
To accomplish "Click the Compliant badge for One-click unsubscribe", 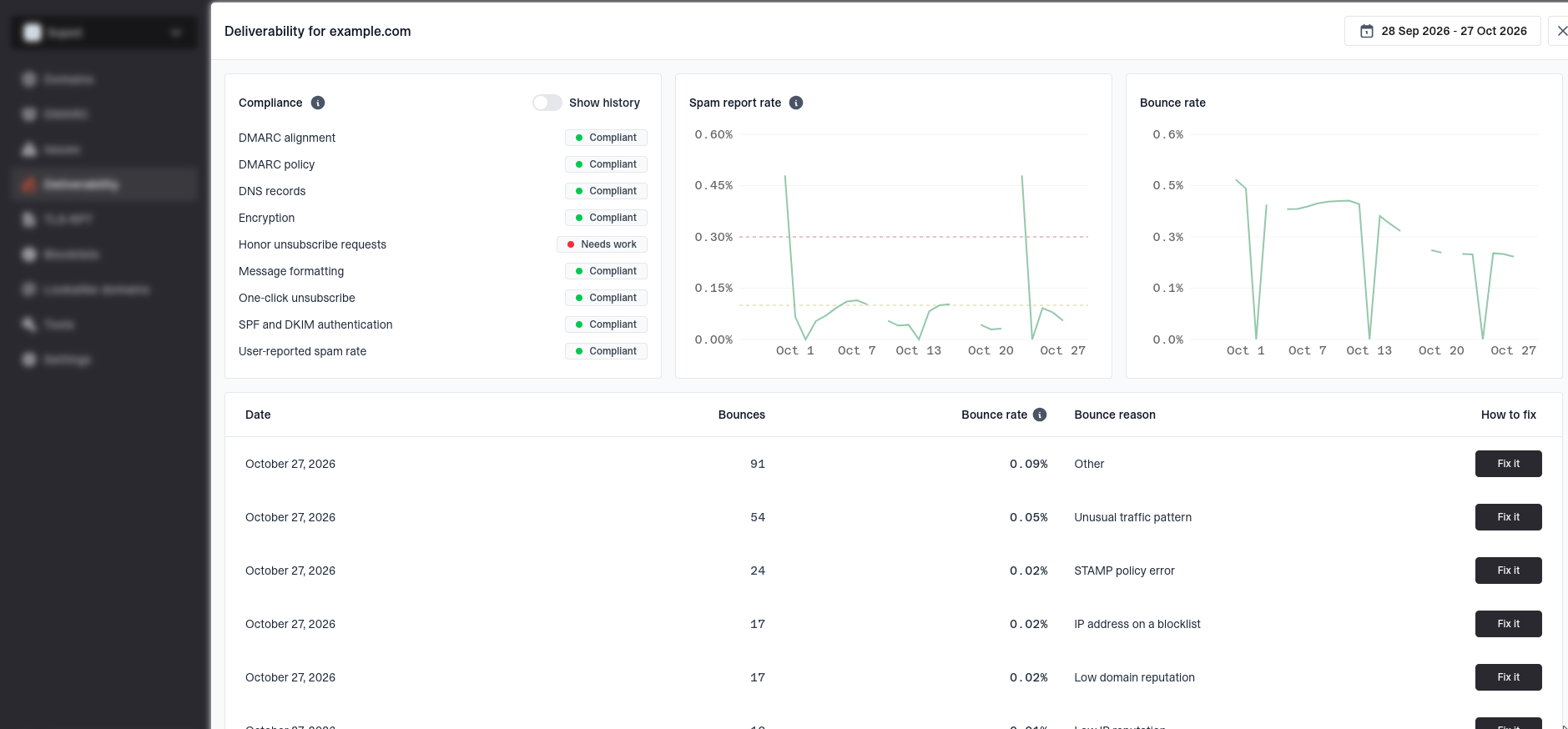I will (606, 298).
